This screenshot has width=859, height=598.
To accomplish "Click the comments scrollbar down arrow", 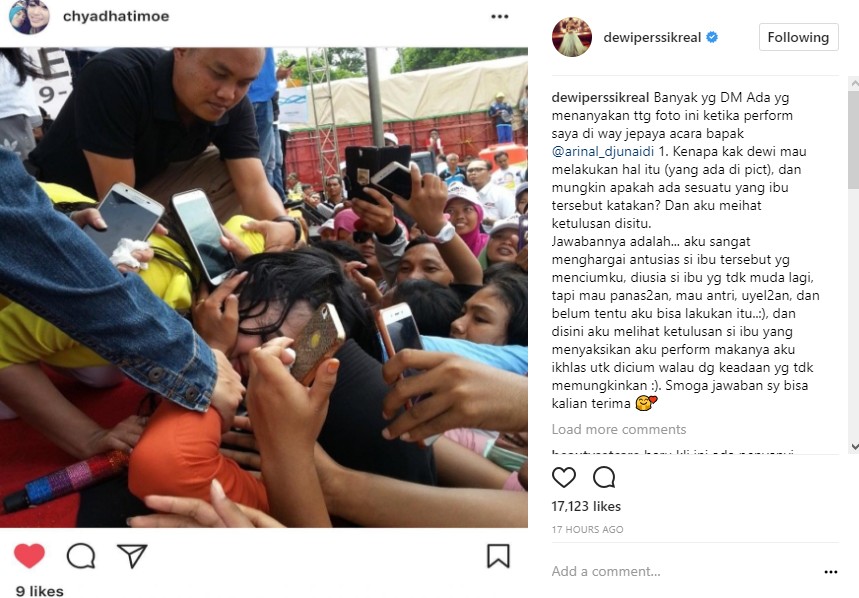I will click(x=854, y=447).
